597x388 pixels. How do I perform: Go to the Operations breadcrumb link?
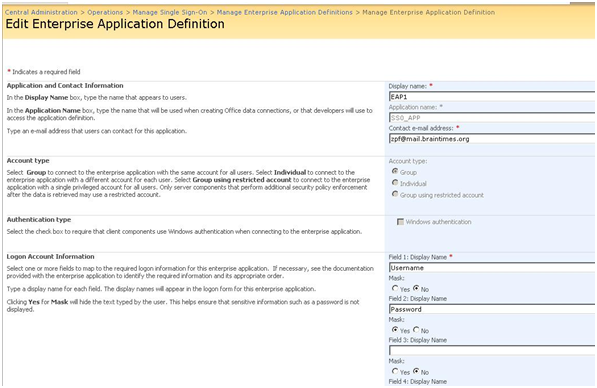[105, 12]
